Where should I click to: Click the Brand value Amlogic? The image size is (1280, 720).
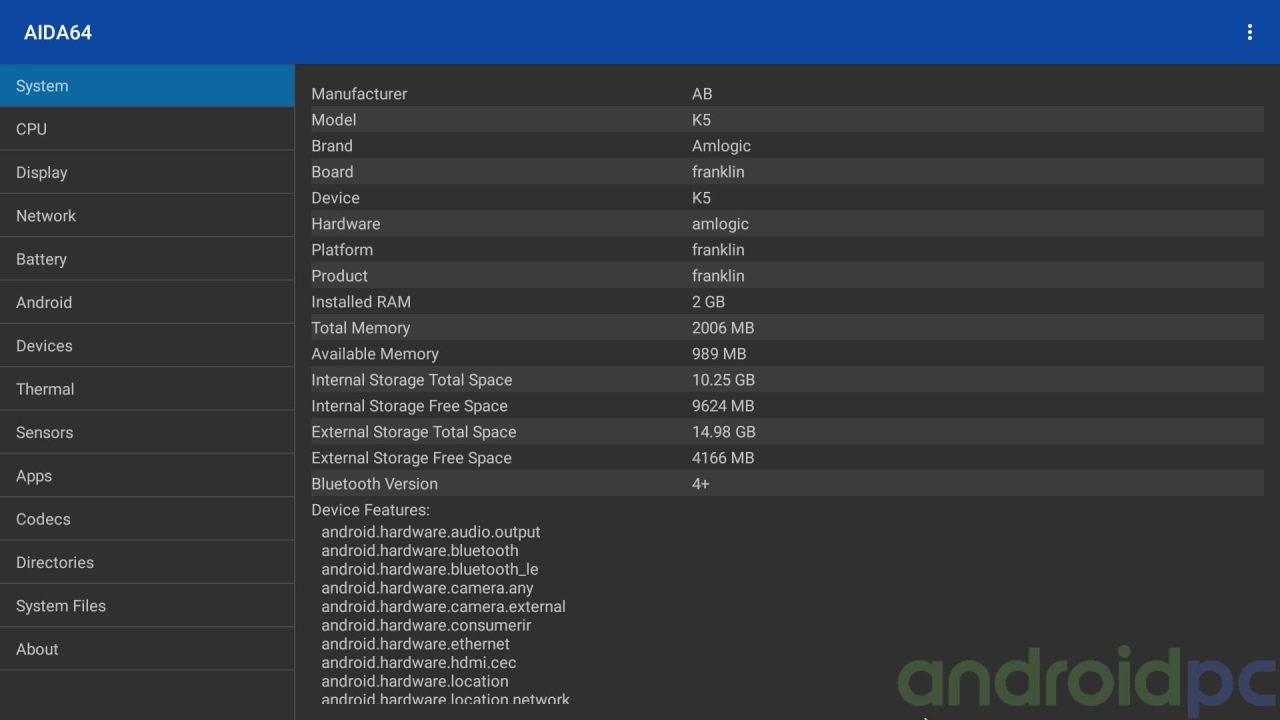click(x=721, y=146)
